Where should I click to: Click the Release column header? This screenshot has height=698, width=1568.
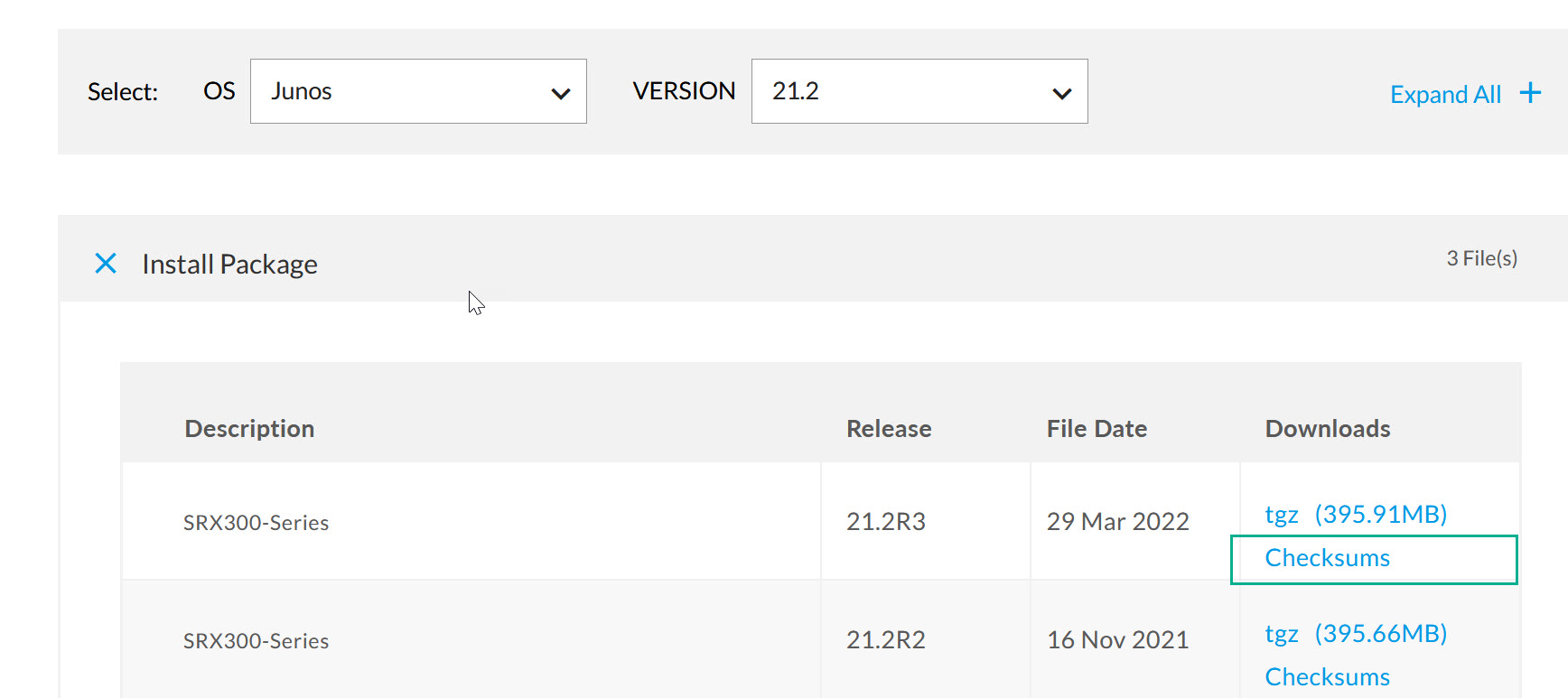(x=888, y=428)
